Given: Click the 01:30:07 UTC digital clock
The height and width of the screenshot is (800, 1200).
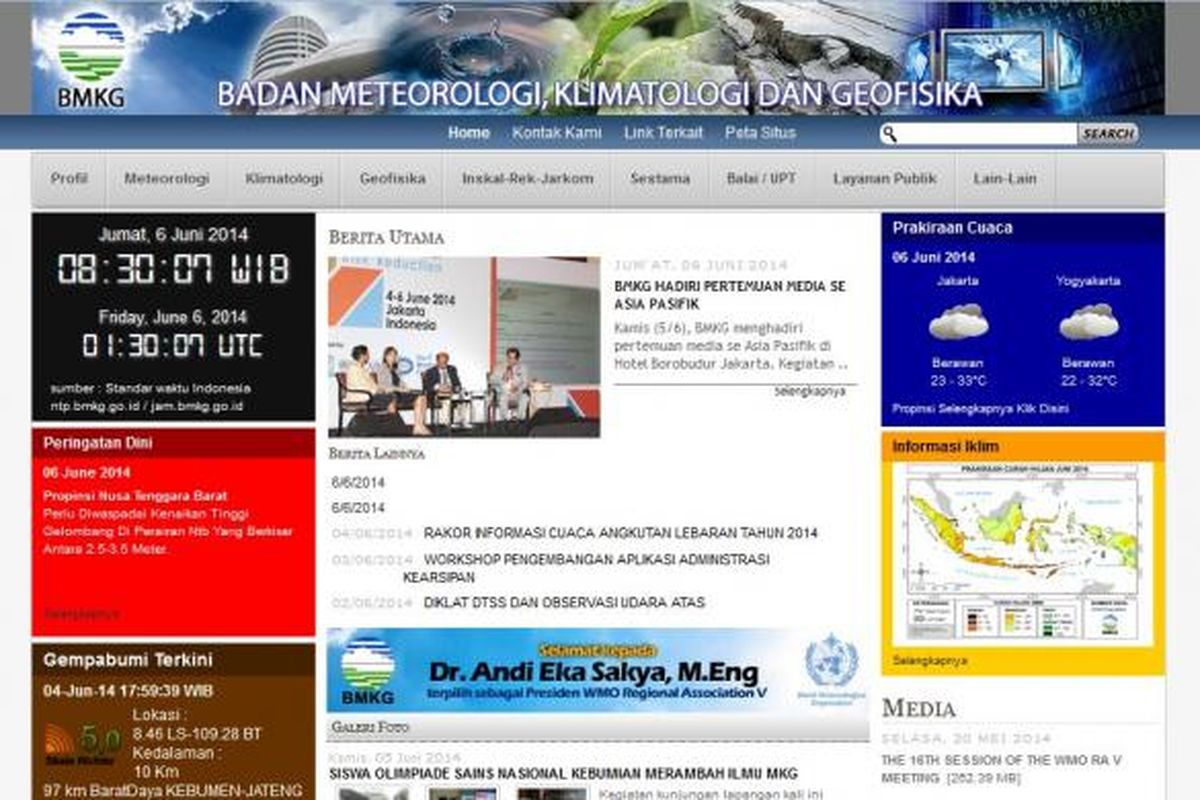Looking at the screenshot, I should coord(173,347).
